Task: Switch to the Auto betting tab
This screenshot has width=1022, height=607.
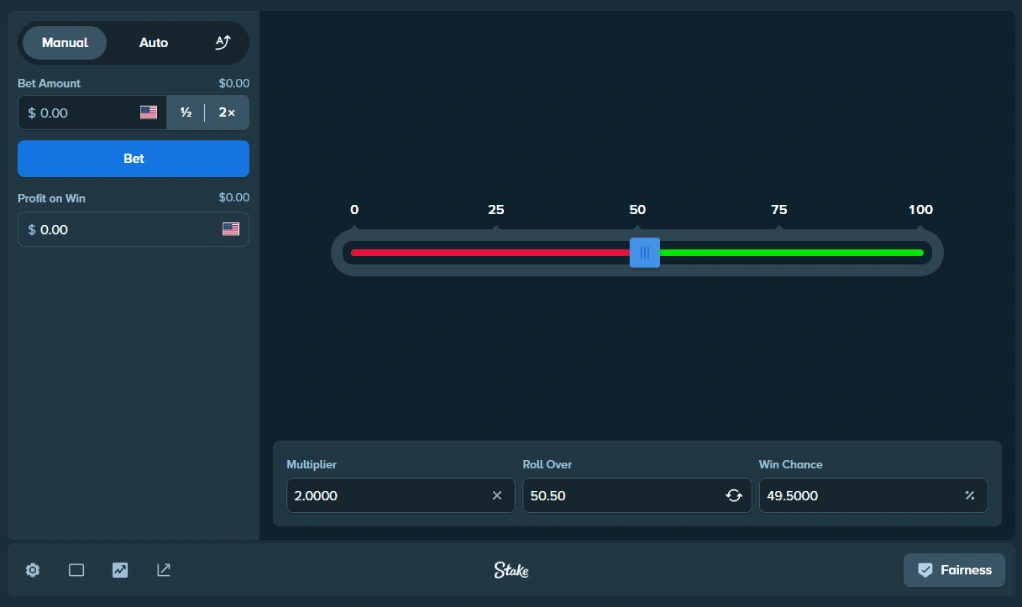Action: pos(153,43)
